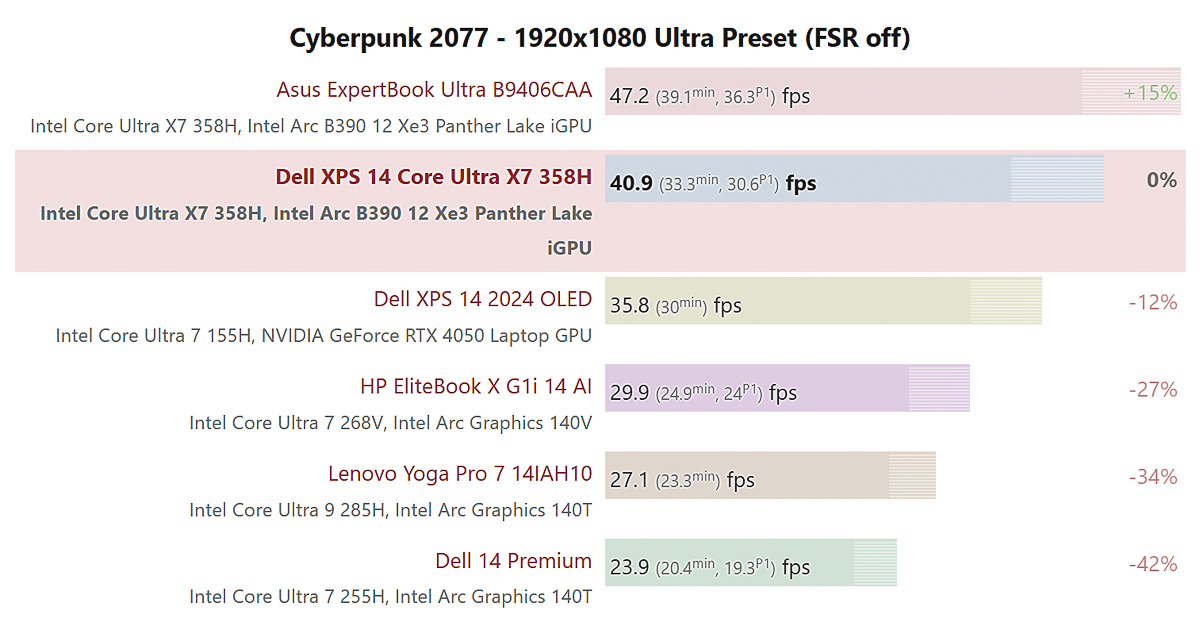Click the 47.2 fps bar value
Image resolution: width=1200 pixels, height=618 pixels.
coord(709,96)
